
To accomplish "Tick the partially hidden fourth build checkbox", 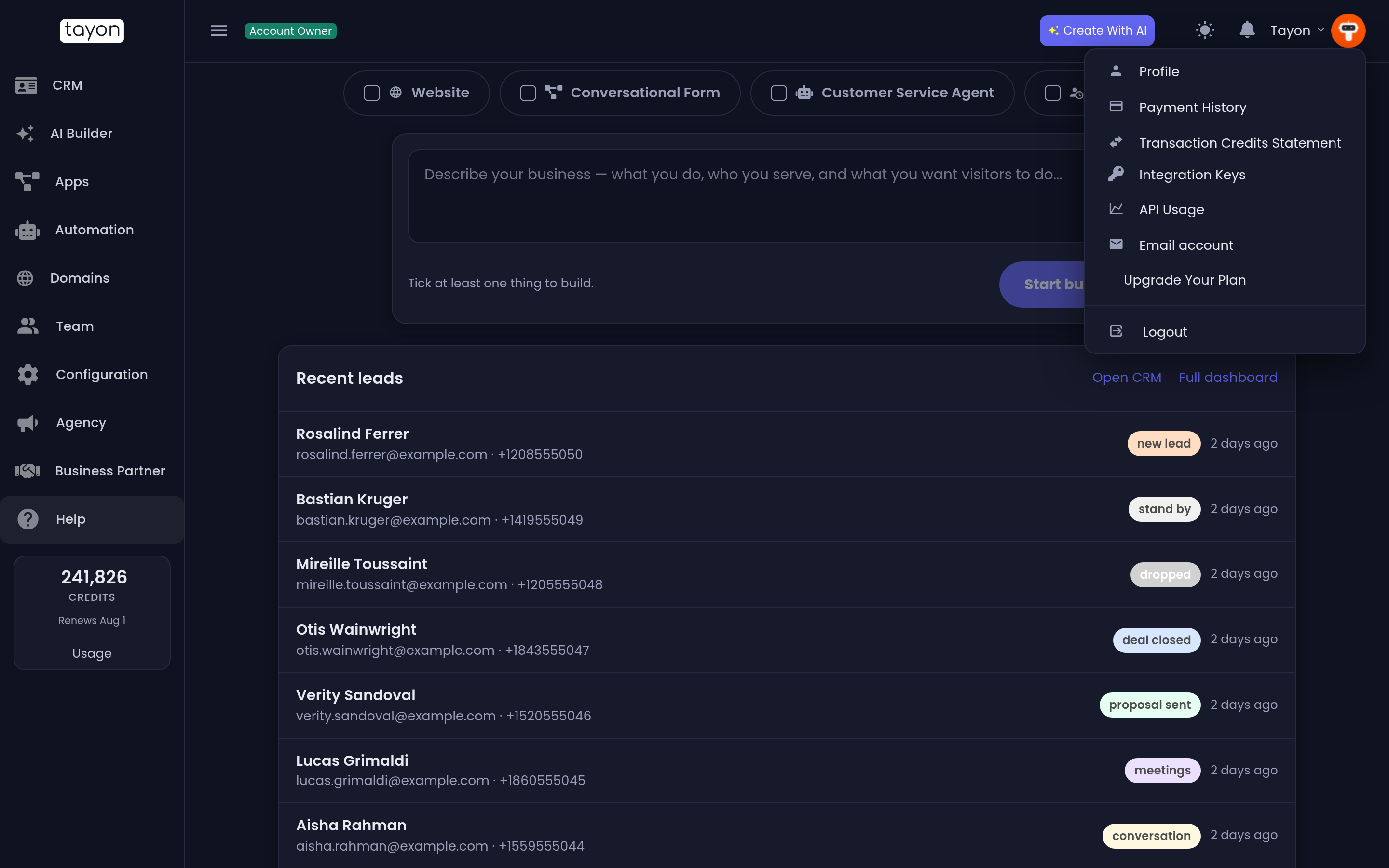I will tap(1052, 93).
